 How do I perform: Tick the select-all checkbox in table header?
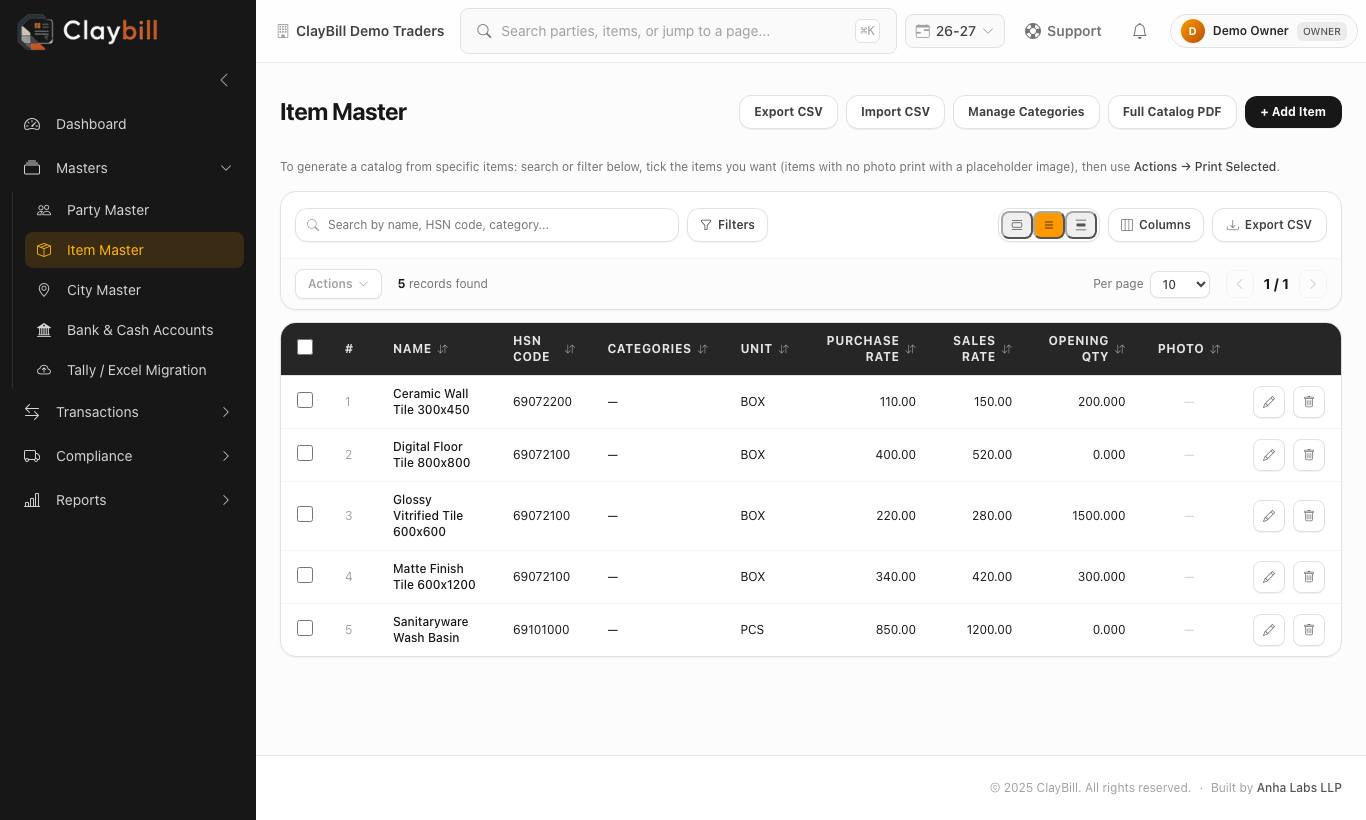pos(305,347)
